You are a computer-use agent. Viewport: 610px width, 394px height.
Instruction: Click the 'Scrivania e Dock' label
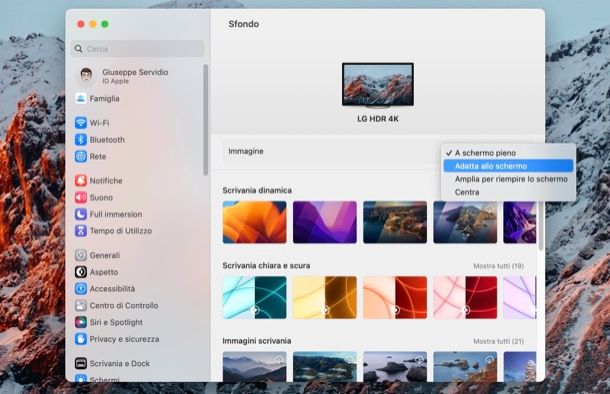click(120, 363)
